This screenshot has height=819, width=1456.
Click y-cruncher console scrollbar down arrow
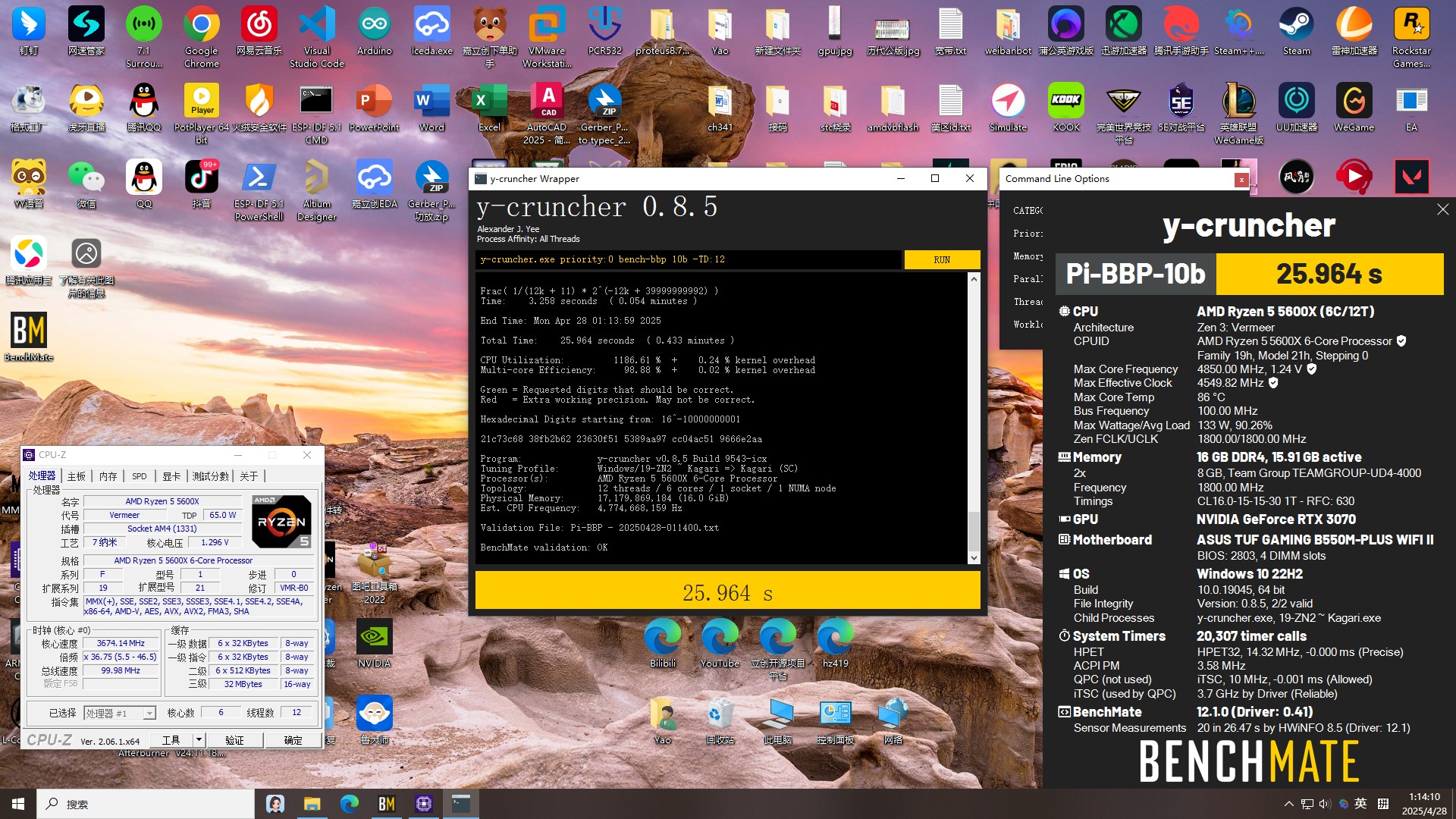pos(974,557)
